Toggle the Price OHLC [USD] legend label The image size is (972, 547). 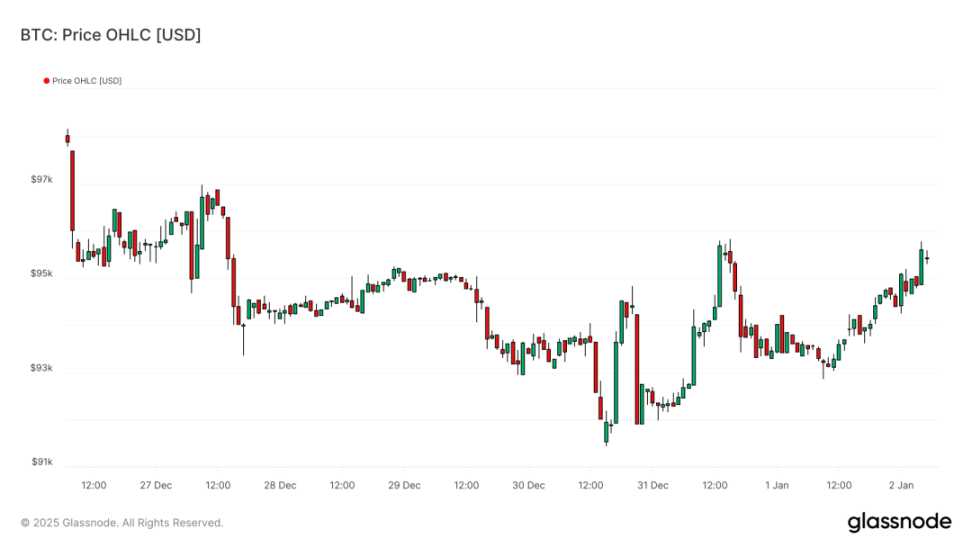point(87,81)
